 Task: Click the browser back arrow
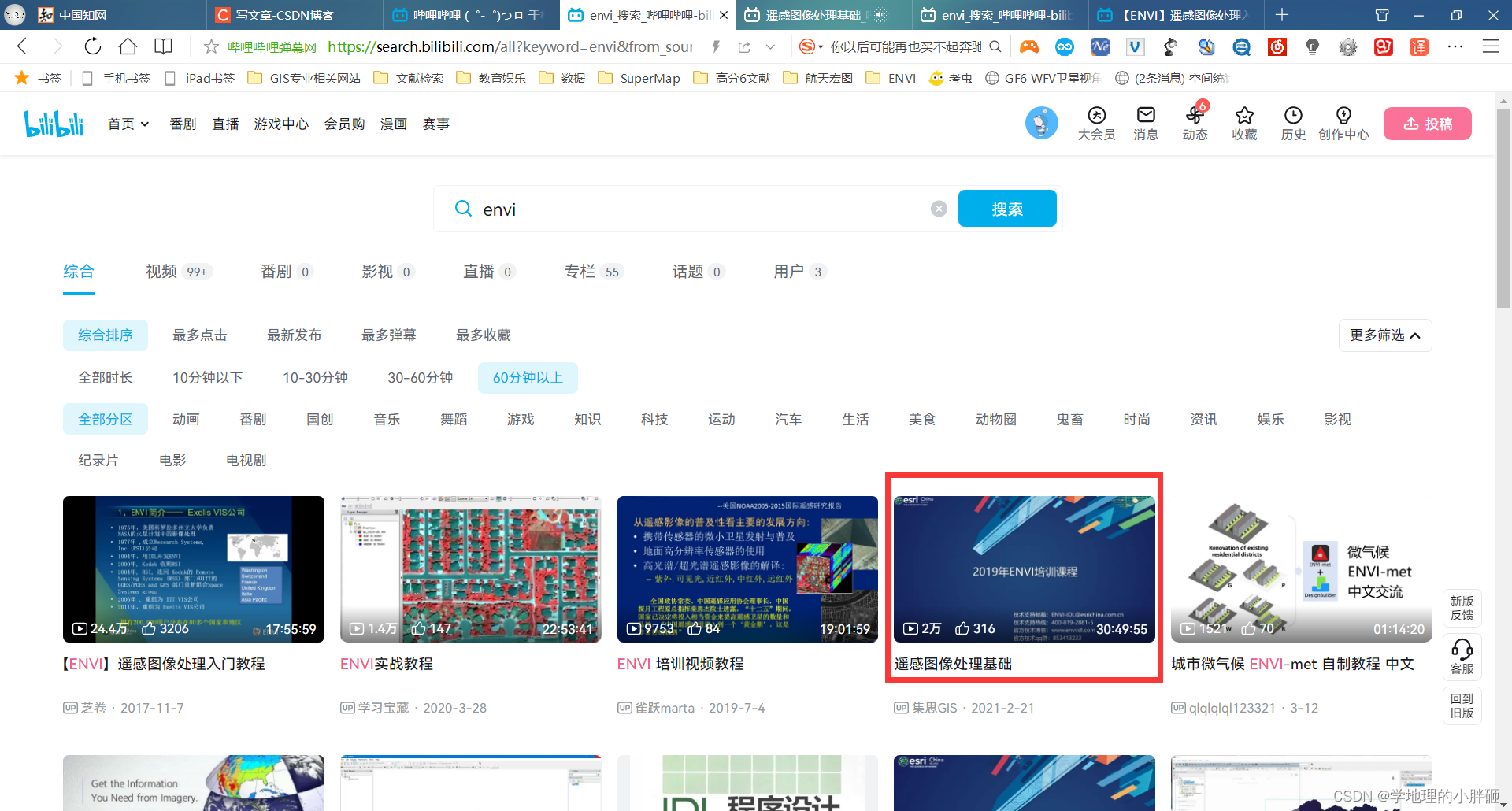coord(23,46)
